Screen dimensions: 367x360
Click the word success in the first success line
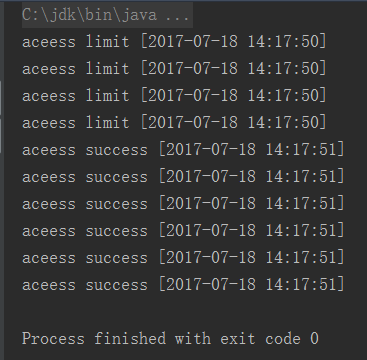click(117, 150)
